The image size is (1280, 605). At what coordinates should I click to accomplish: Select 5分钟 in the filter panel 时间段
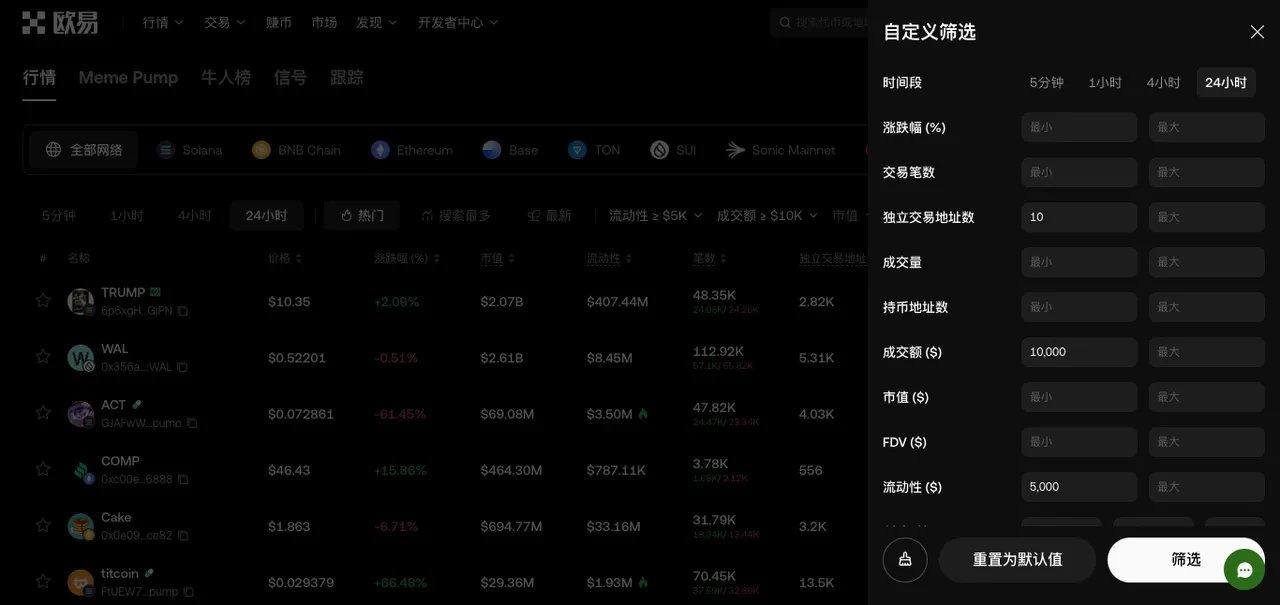click(1046, 83)
